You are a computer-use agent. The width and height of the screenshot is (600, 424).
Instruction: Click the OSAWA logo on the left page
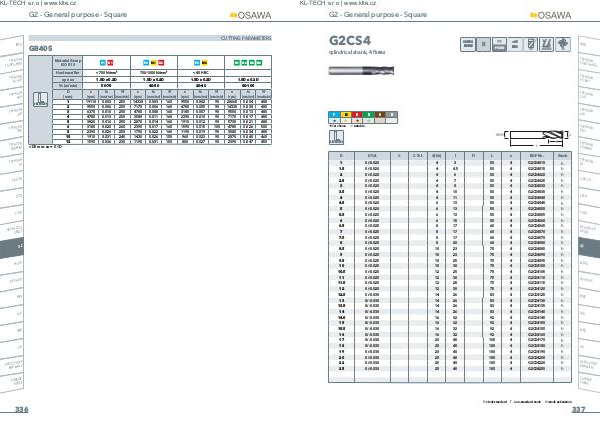click(x=251, y=15)
